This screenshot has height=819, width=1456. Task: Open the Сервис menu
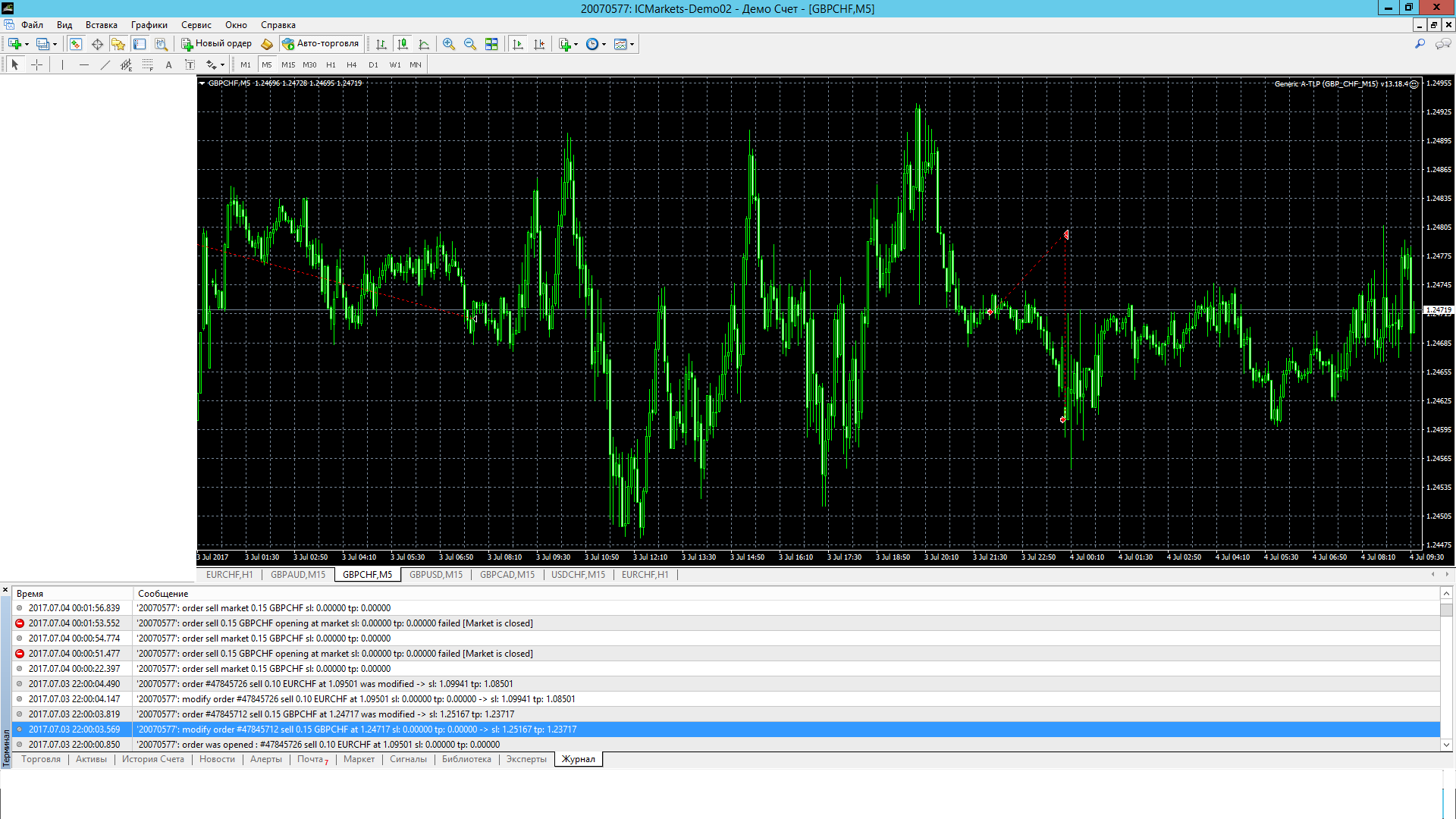[x=196, y=25]
